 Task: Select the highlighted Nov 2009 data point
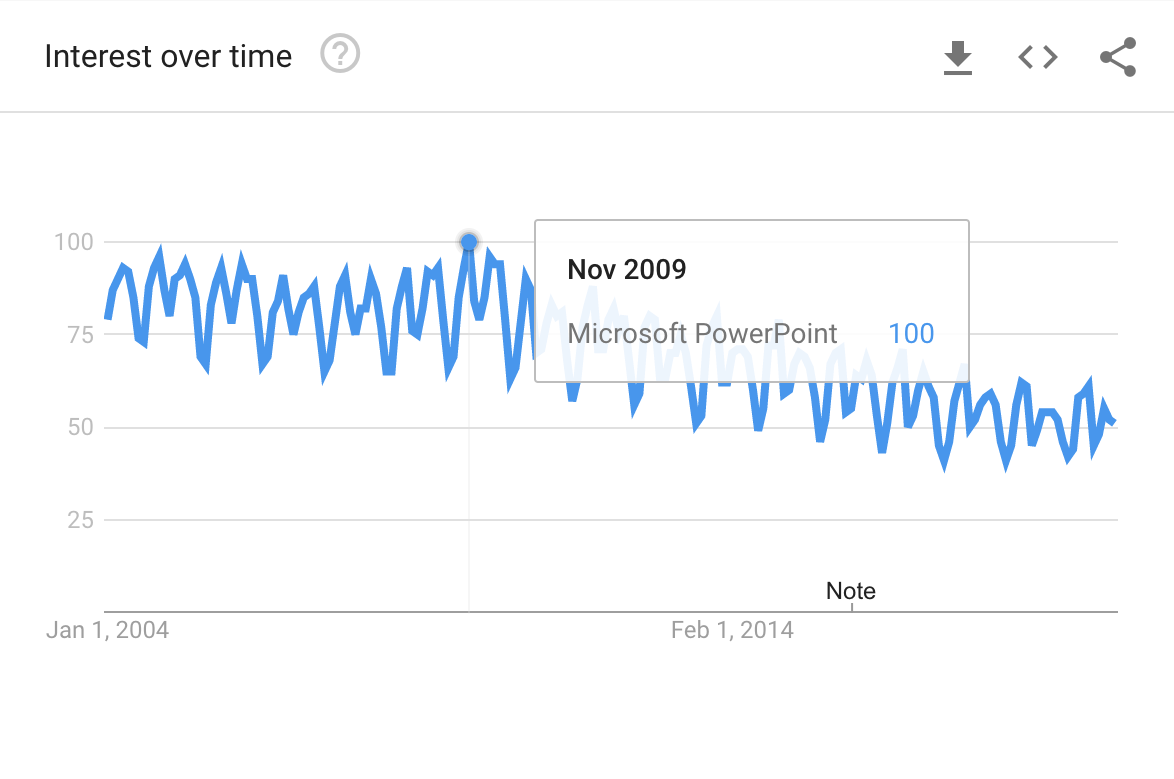(x=469, y=242)
